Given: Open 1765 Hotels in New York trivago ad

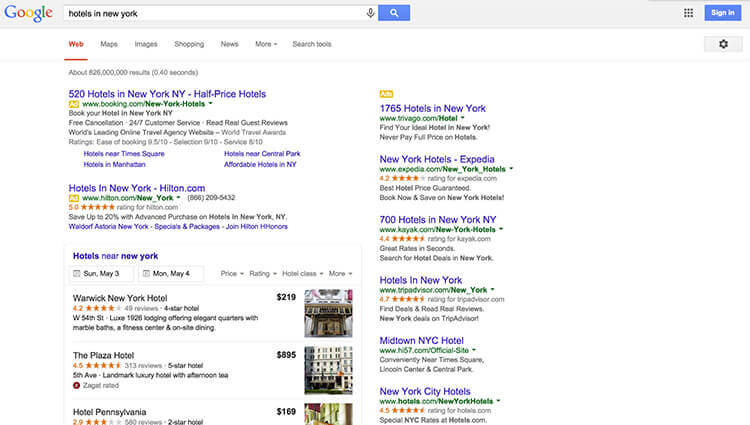Looking at the screenshot, I should [432, 109].
